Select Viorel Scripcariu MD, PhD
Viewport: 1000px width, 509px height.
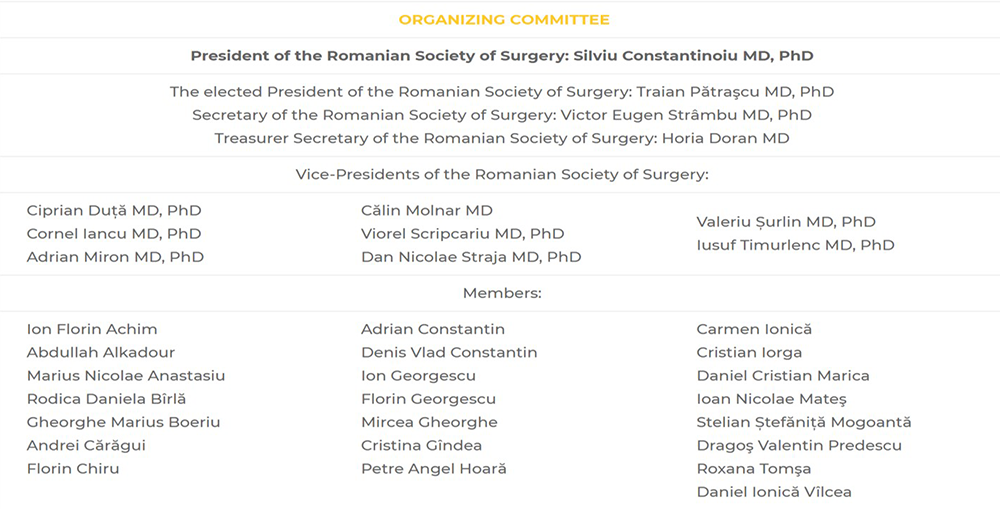coord(462,234)
